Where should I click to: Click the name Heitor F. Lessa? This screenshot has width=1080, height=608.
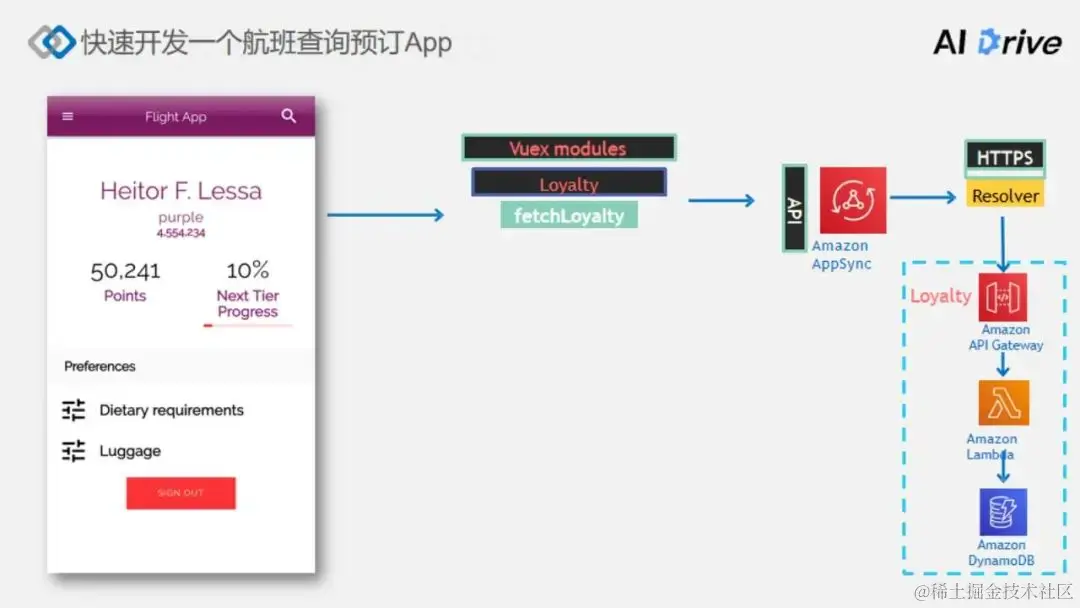(181, 191)
